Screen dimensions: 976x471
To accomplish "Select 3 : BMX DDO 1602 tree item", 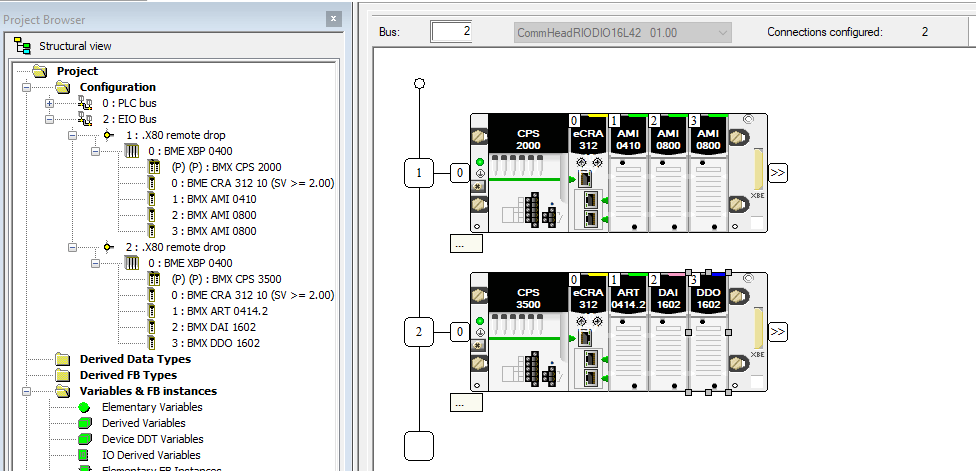I will [x=215, y=343].
